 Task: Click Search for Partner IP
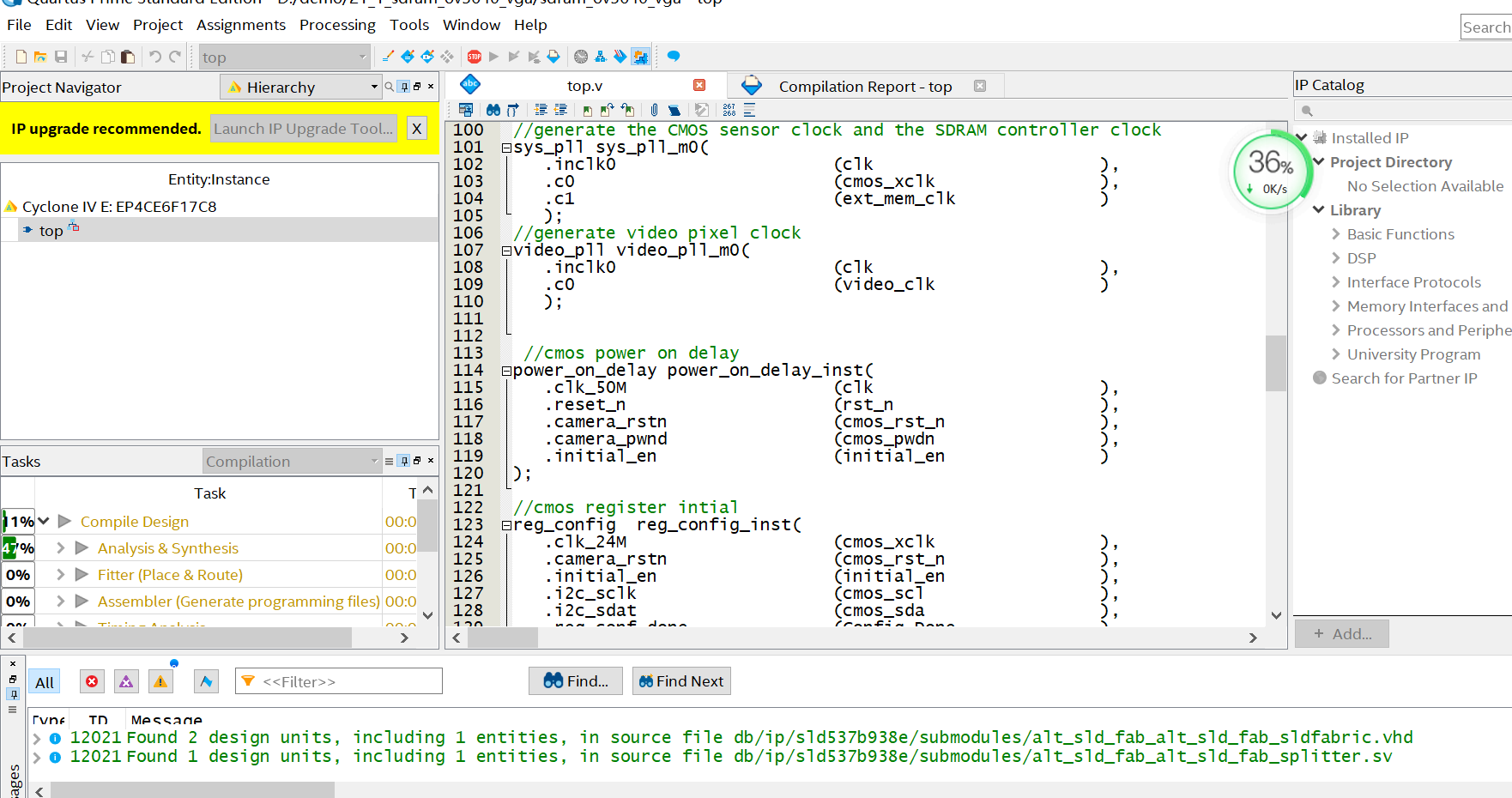click(x=1404, y=378)
